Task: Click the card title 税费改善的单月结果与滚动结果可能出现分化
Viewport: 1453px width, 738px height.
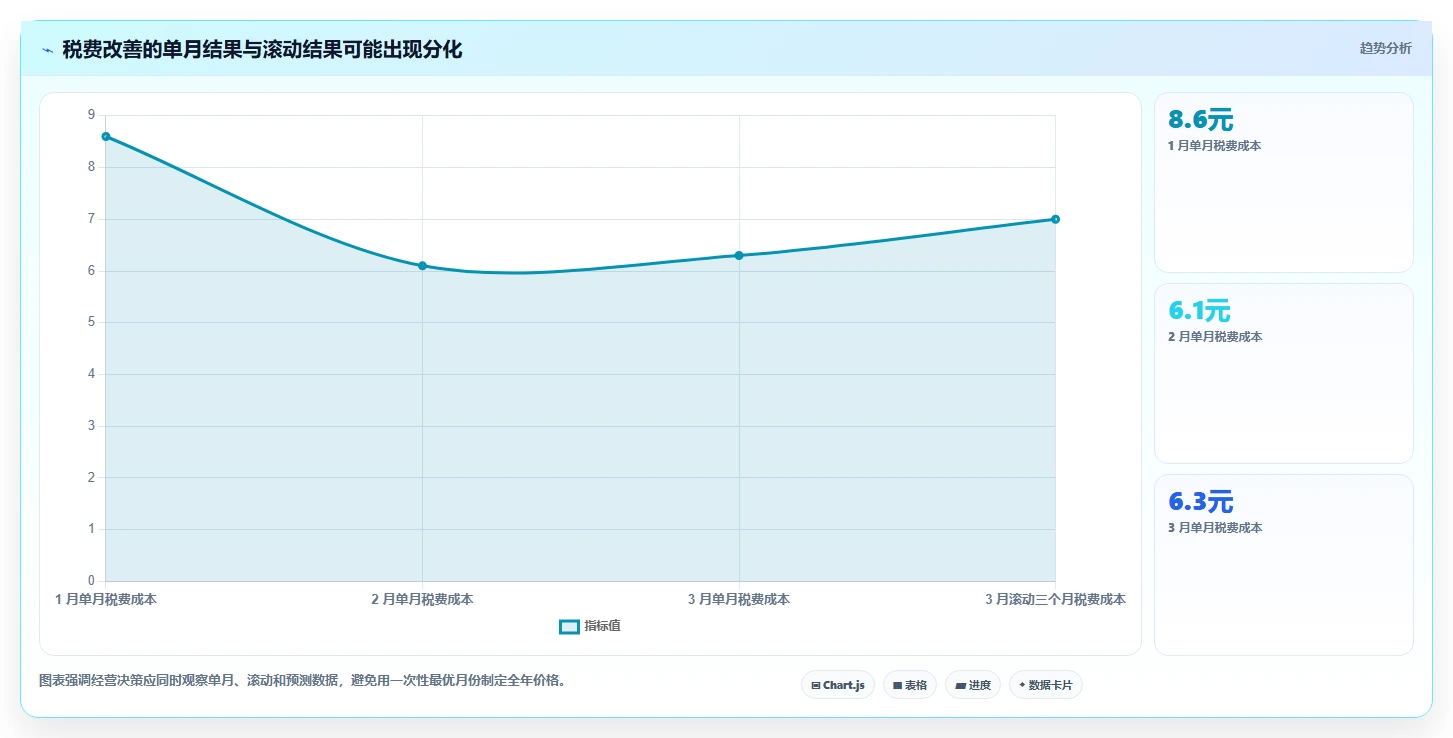Action: click(262, 49)
